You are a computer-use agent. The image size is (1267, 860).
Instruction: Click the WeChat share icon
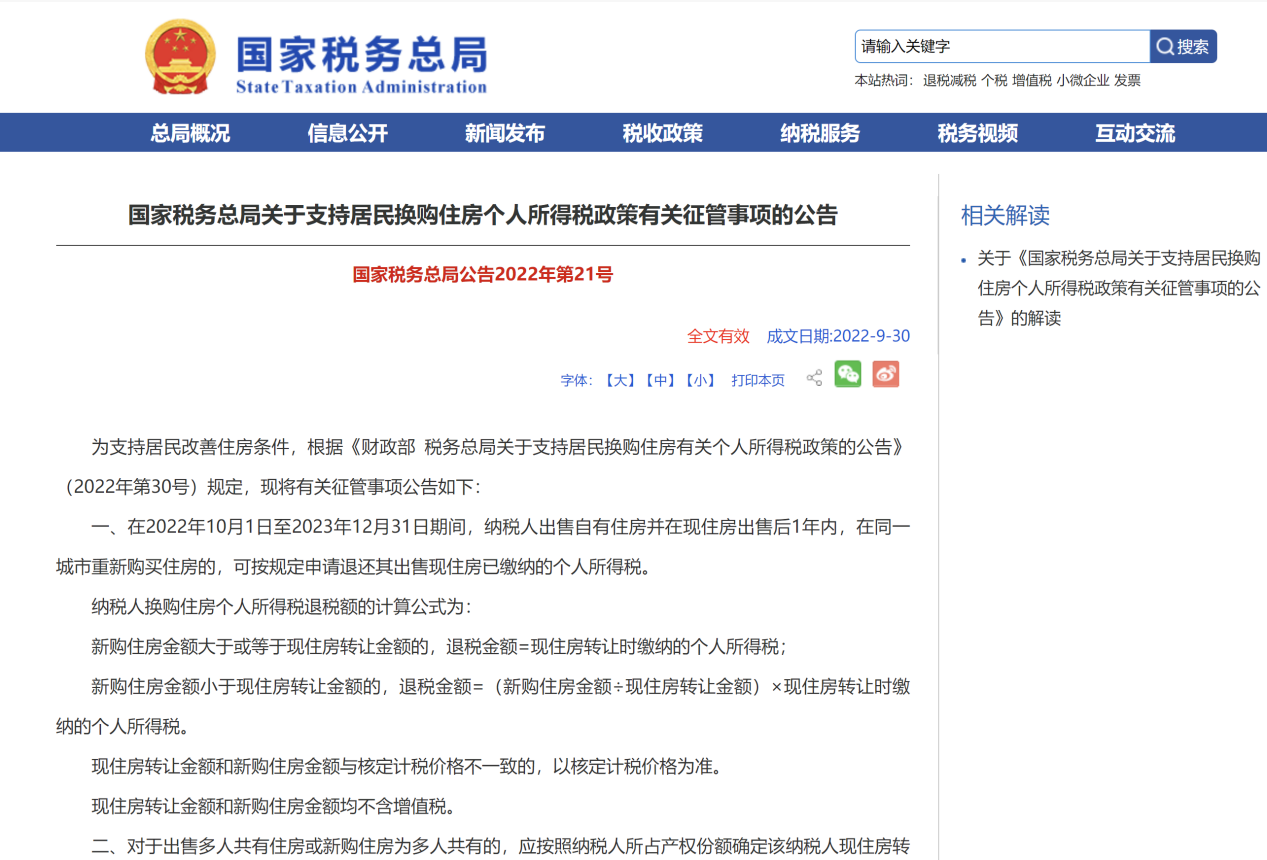pos(847,374)
